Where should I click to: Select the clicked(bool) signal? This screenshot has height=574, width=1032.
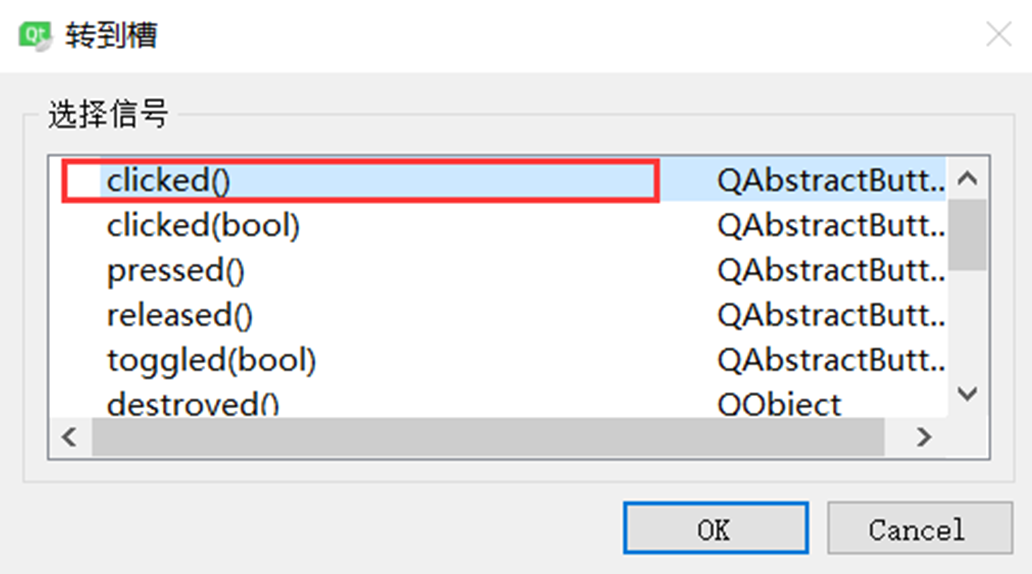(203, 226)
